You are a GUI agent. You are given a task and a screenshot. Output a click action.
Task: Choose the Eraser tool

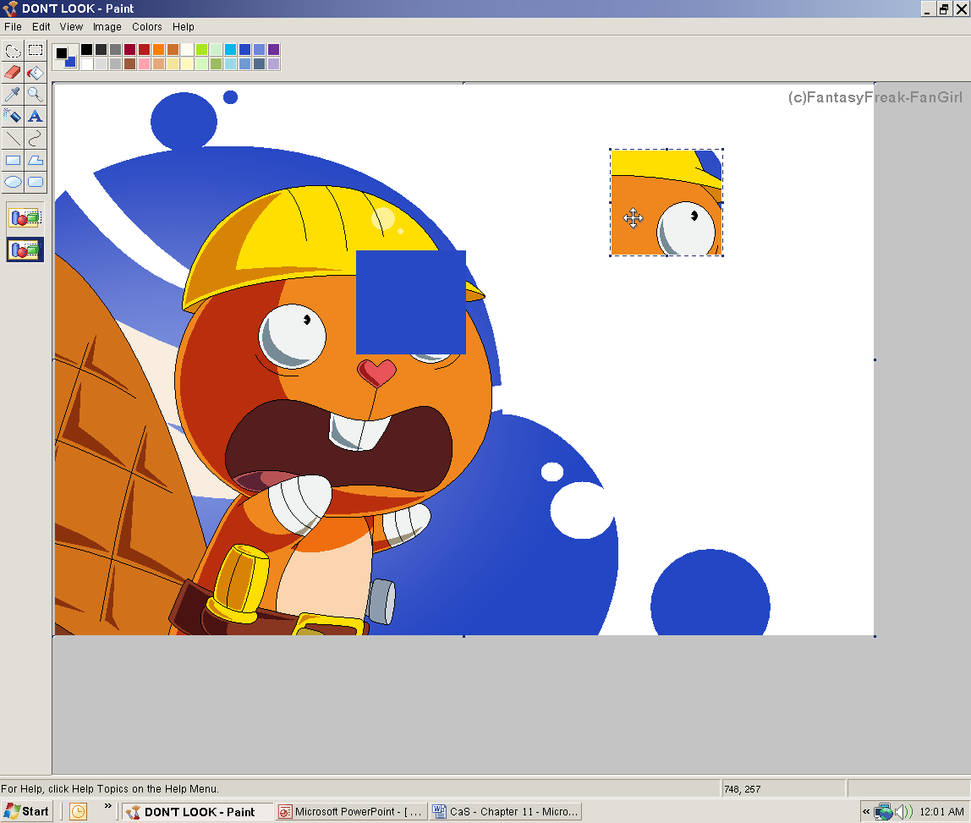(13, 72)
